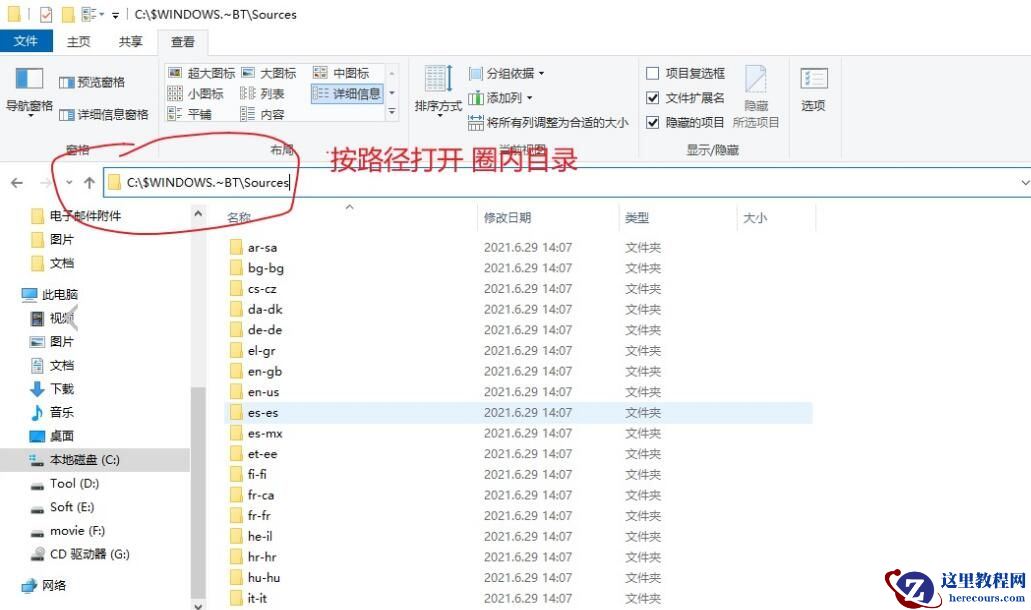Viewport: 1031px width, 610px height.
Task: Navigate up to the parent folder
Action: pyautogui.click(x=89, y=182)
